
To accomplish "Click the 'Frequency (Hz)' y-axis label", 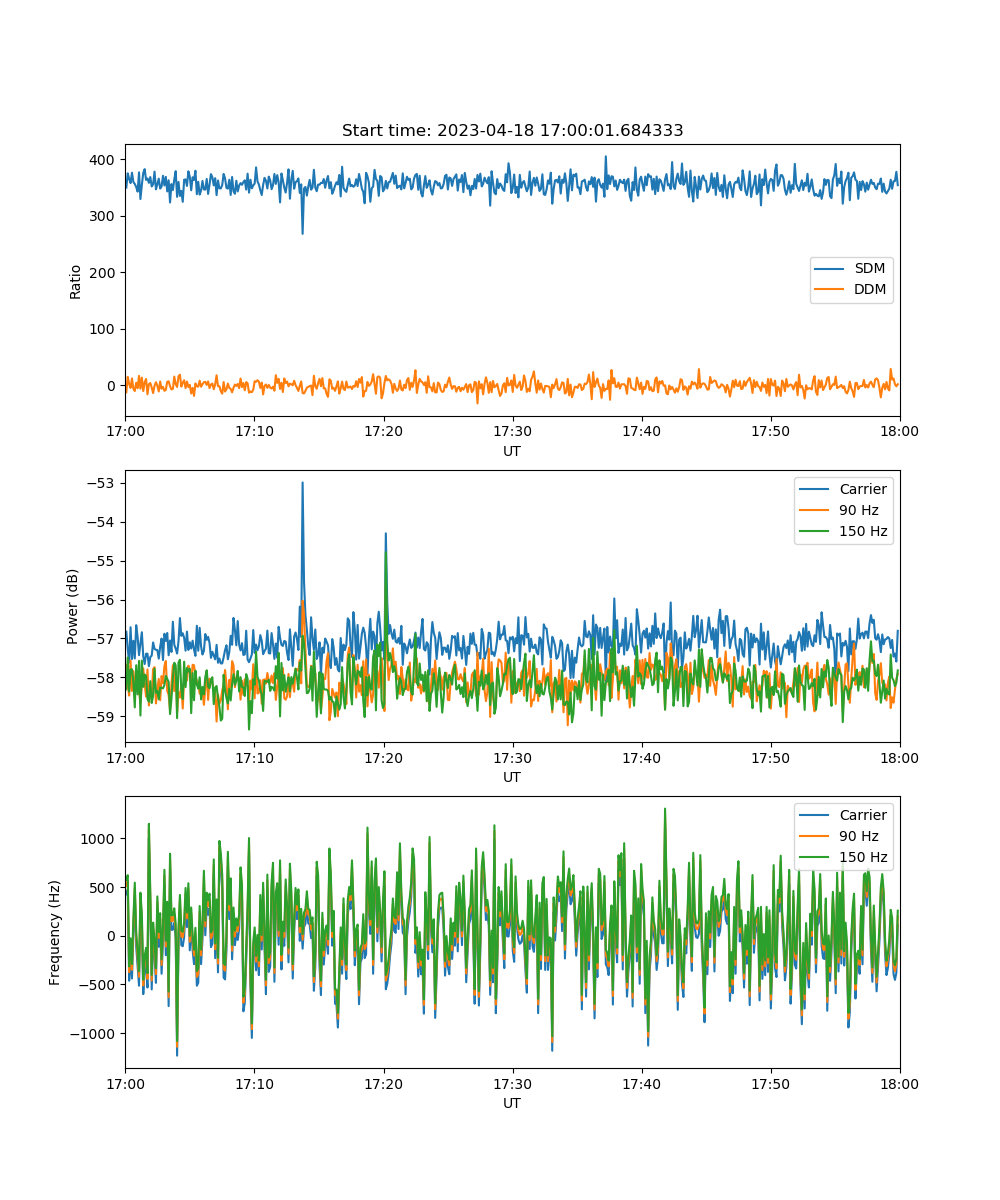I will (55, 932).
